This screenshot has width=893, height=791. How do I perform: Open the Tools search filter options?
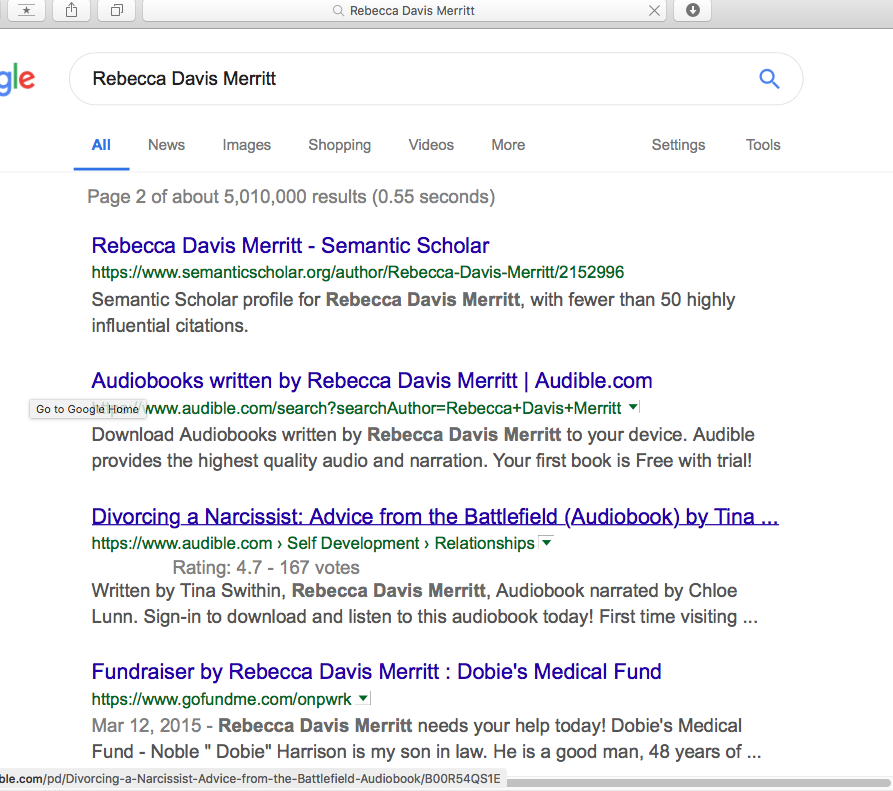pos(762,145)
